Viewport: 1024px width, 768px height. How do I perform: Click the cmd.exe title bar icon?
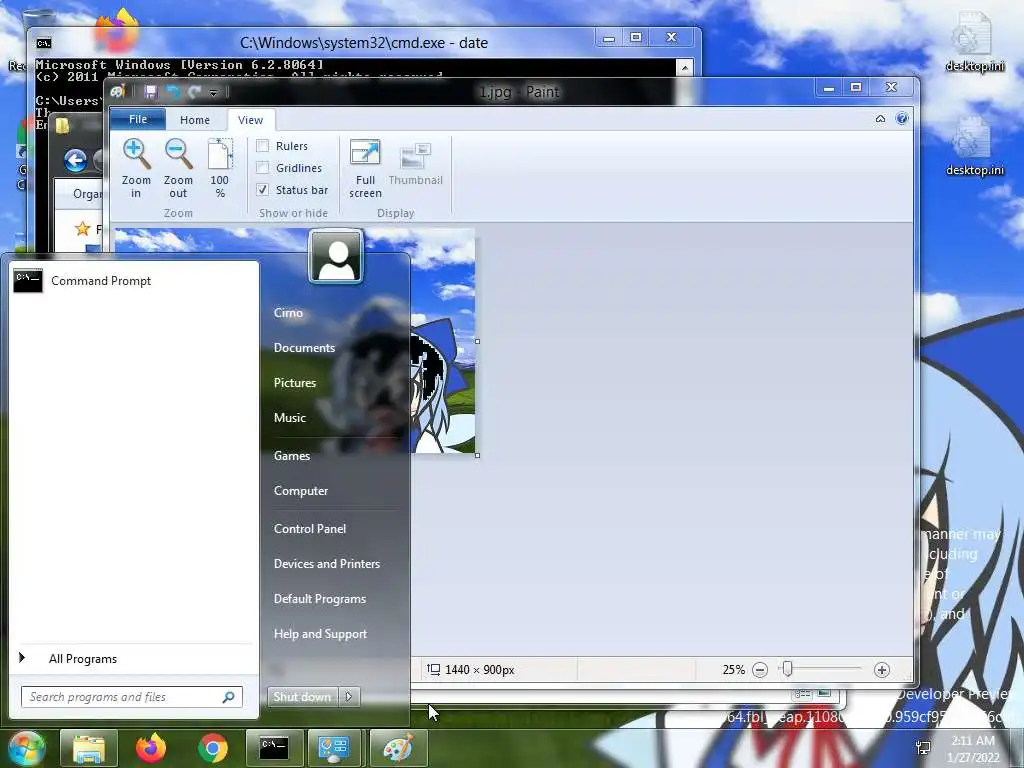44,43
